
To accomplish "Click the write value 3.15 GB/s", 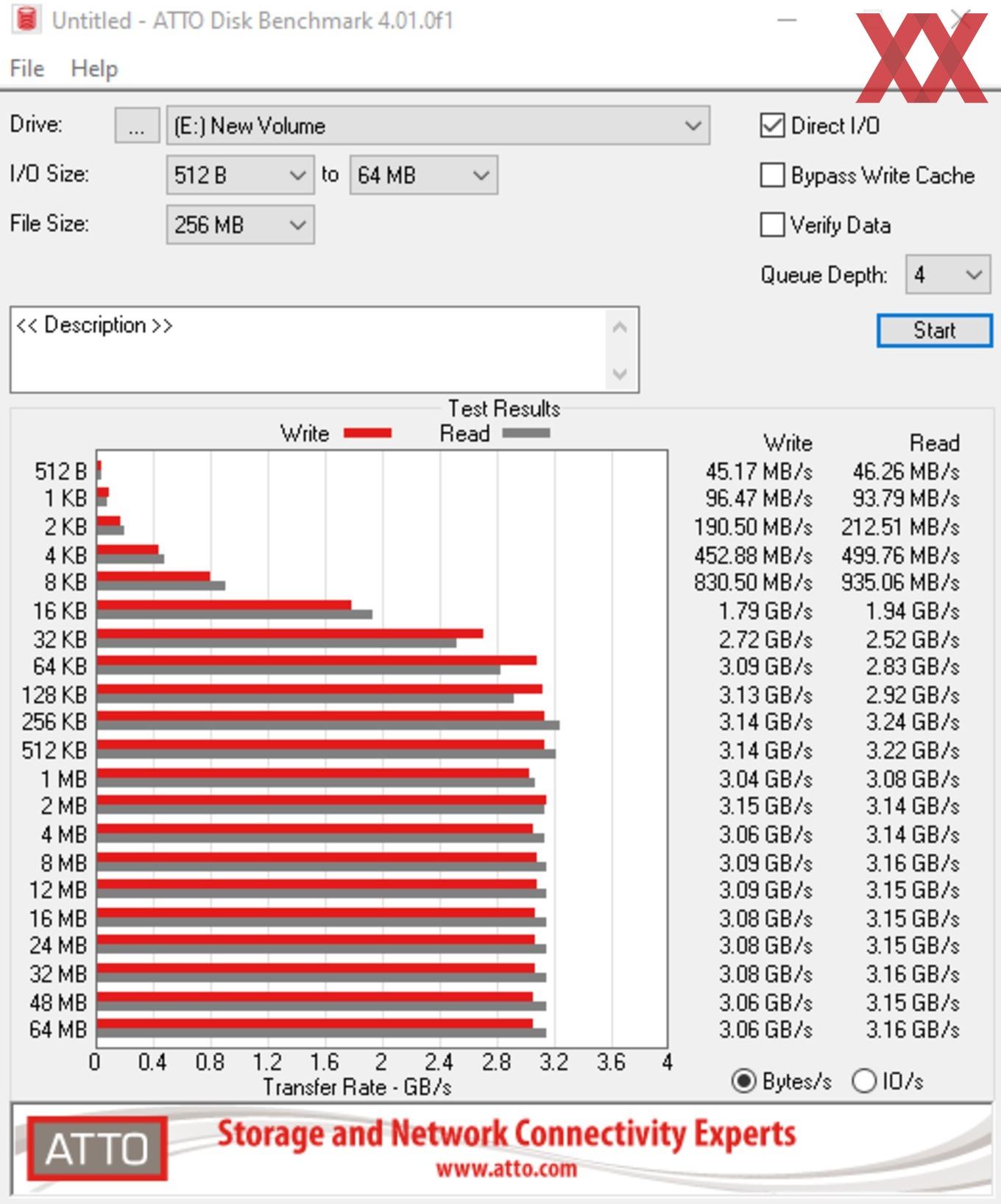I will (x=765, y=806).
